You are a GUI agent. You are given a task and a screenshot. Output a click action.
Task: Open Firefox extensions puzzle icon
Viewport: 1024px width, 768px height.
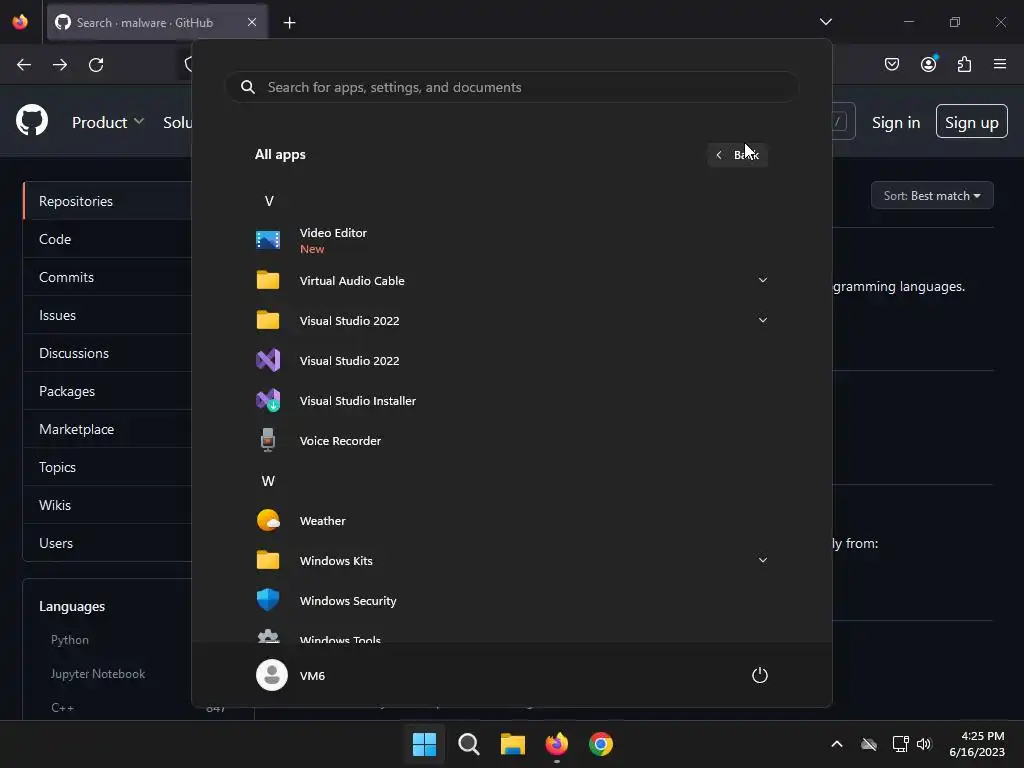(x=964, y=64)
